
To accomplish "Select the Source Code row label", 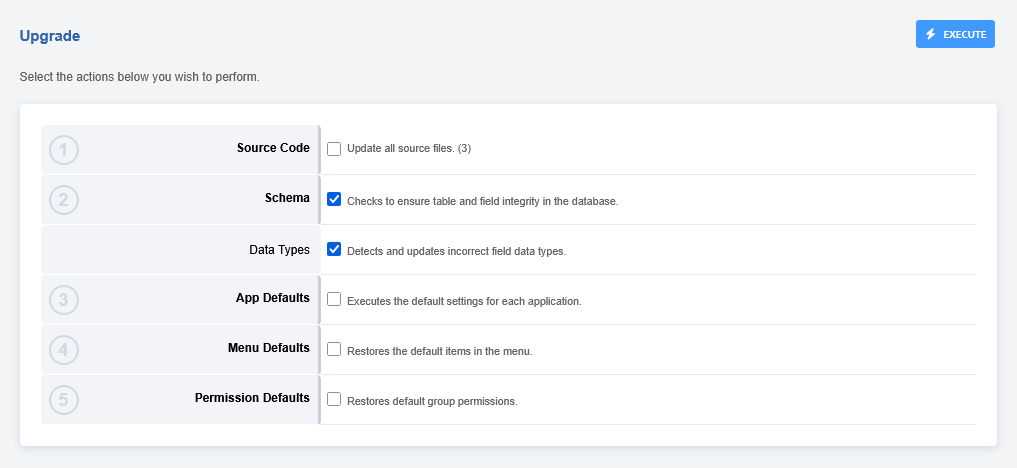I will point(273,148).
